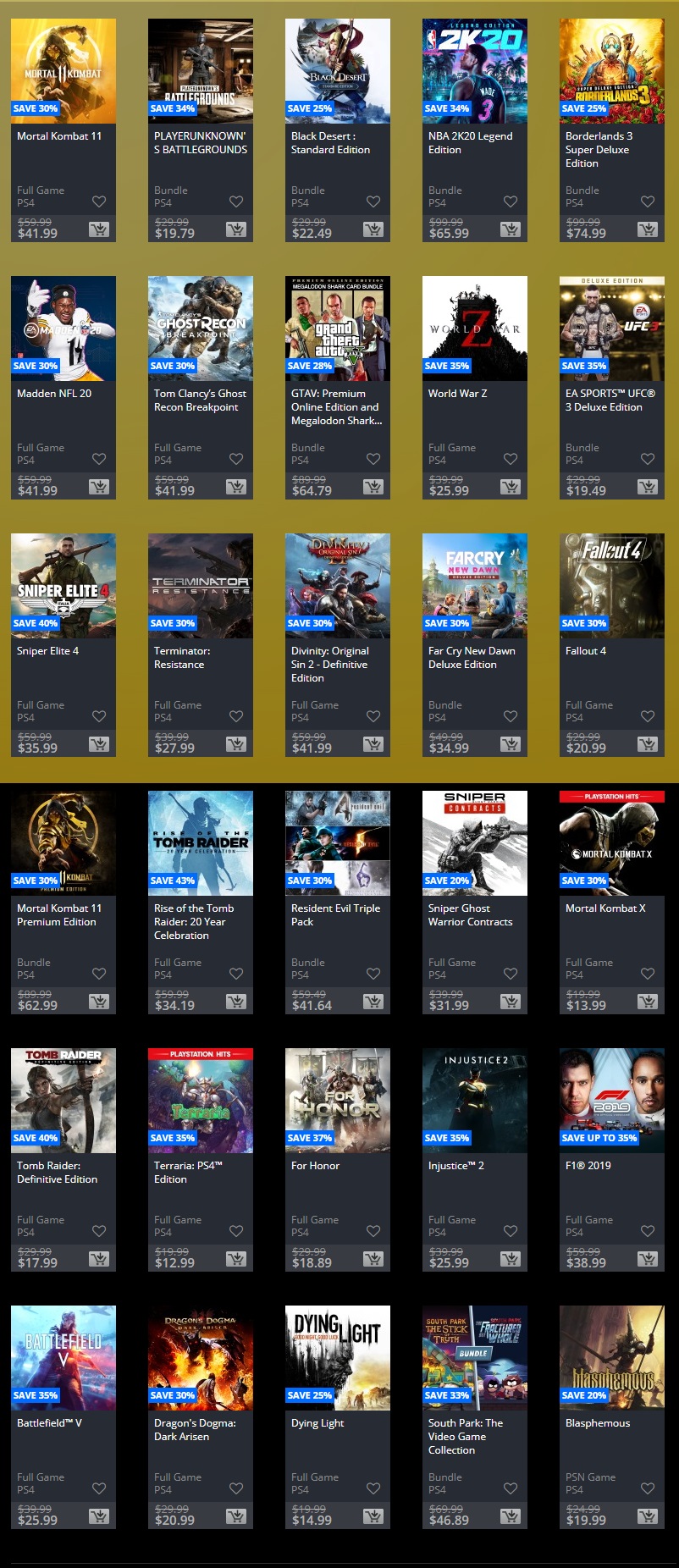The width and height of the screenshot is (679, 1568).
Task: Open Mortal Kombat 11 title link
Action: click(59, 136)
